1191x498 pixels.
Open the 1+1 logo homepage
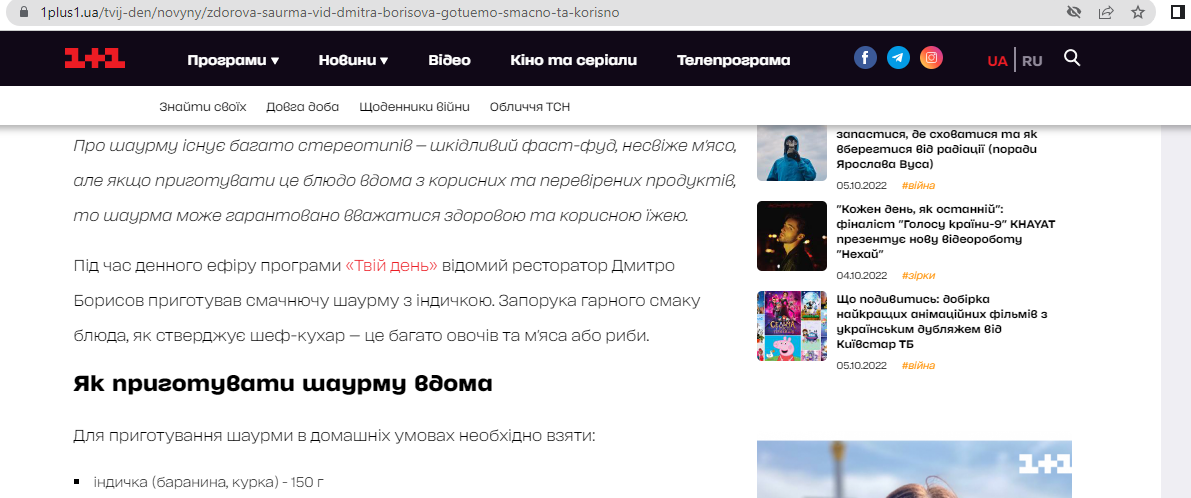95,58
